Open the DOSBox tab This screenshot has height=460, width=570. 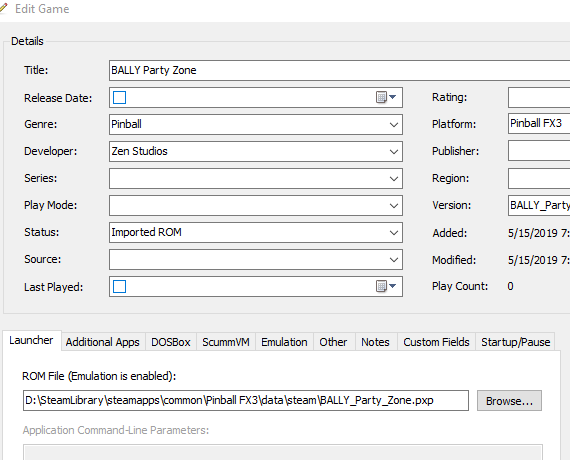(x=171, y=342)
